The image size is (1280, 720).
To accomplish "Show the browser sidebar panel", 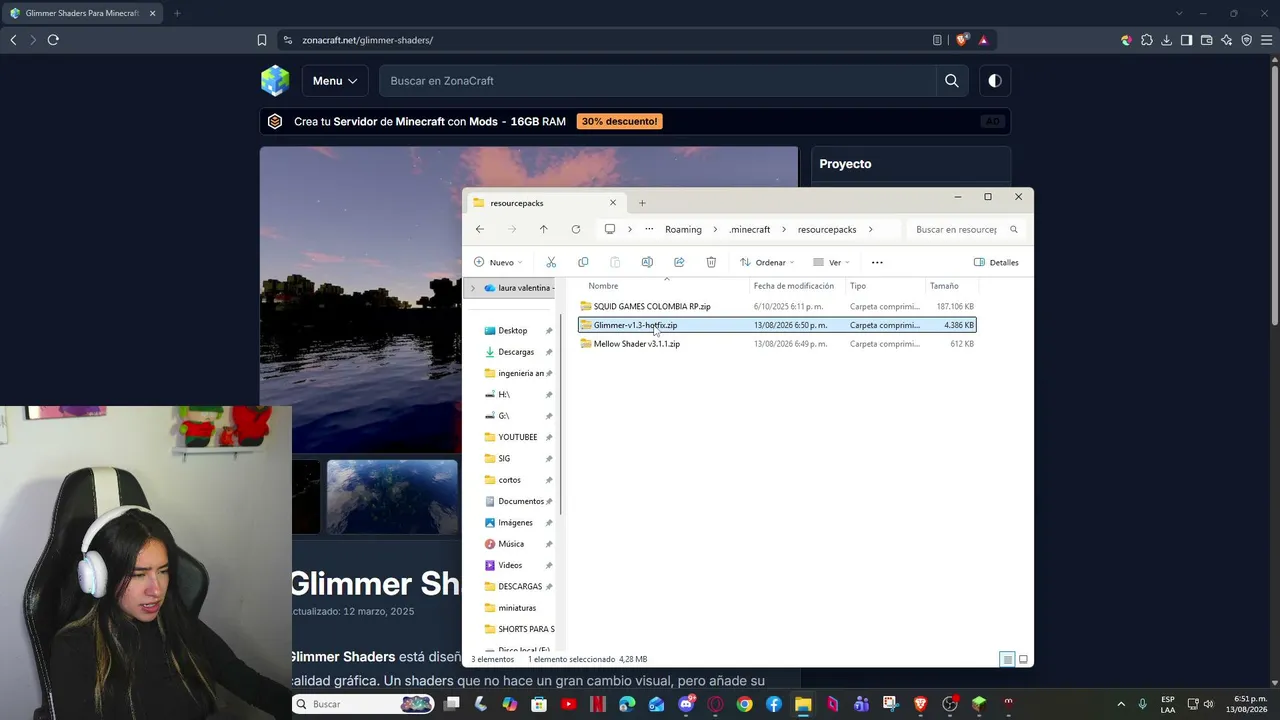I will pos(1186,40).
